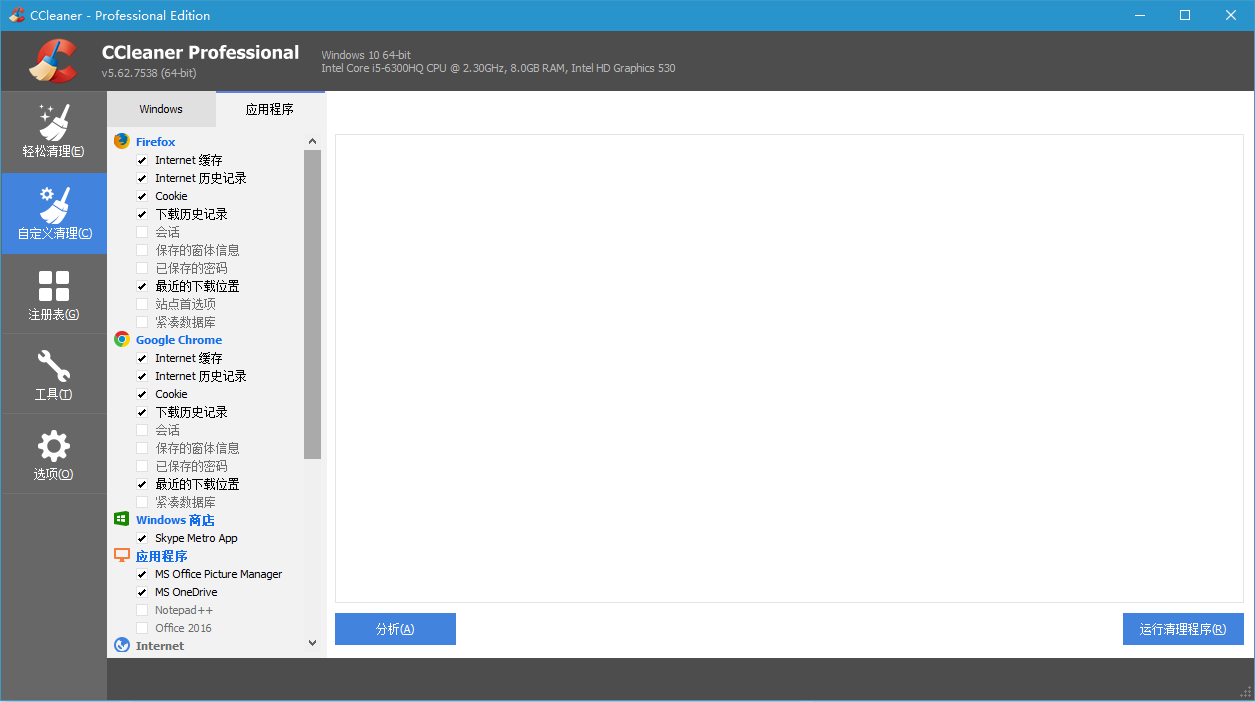Click the Internet category globe icon
This screenshot has height=702, width=1255.
point(122,645)
